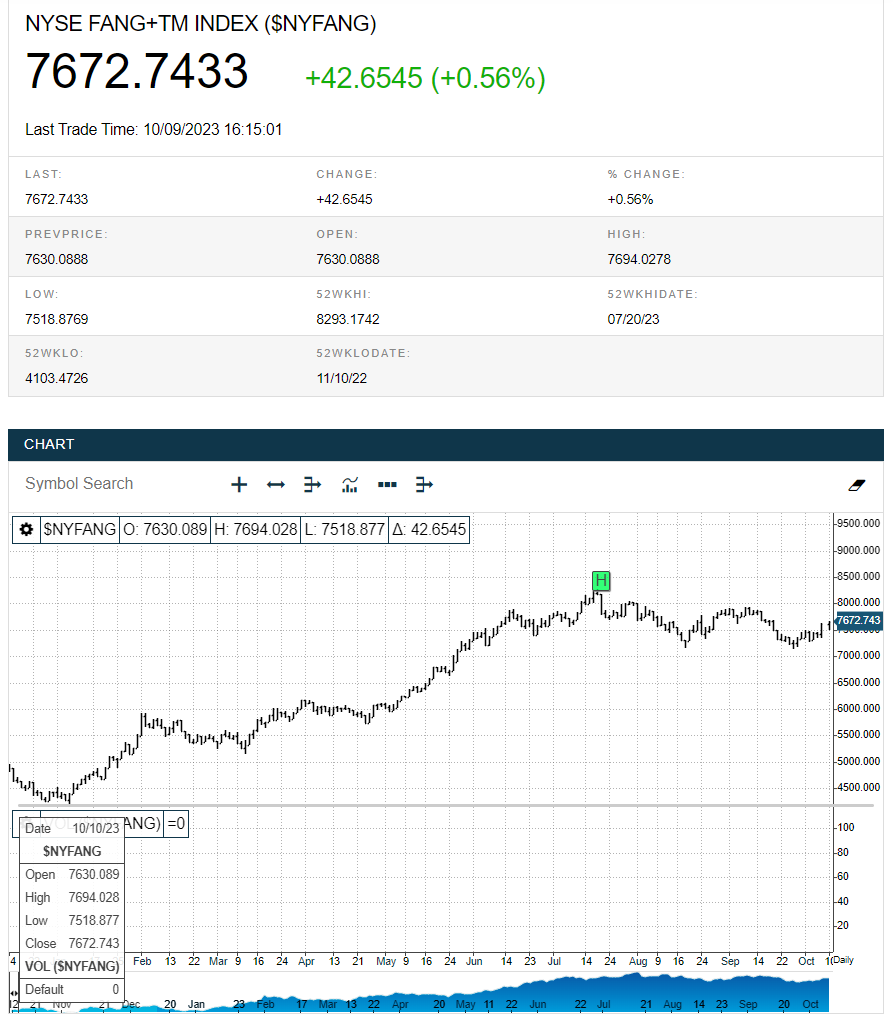Open chart settings gear icon
Image resolution: width=893 pixels, height=1030 pixels.
click(26, 529)
